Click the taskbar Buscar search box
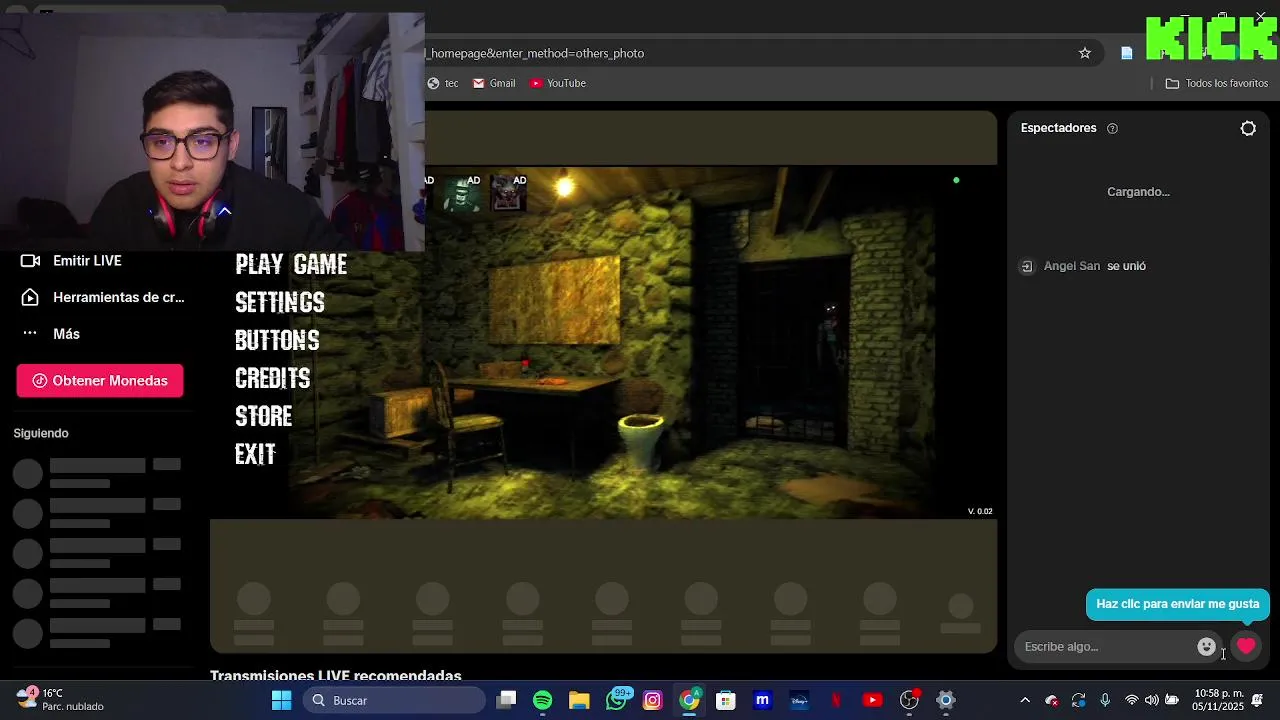1280x720 pixels. click(x=394, y=700)
